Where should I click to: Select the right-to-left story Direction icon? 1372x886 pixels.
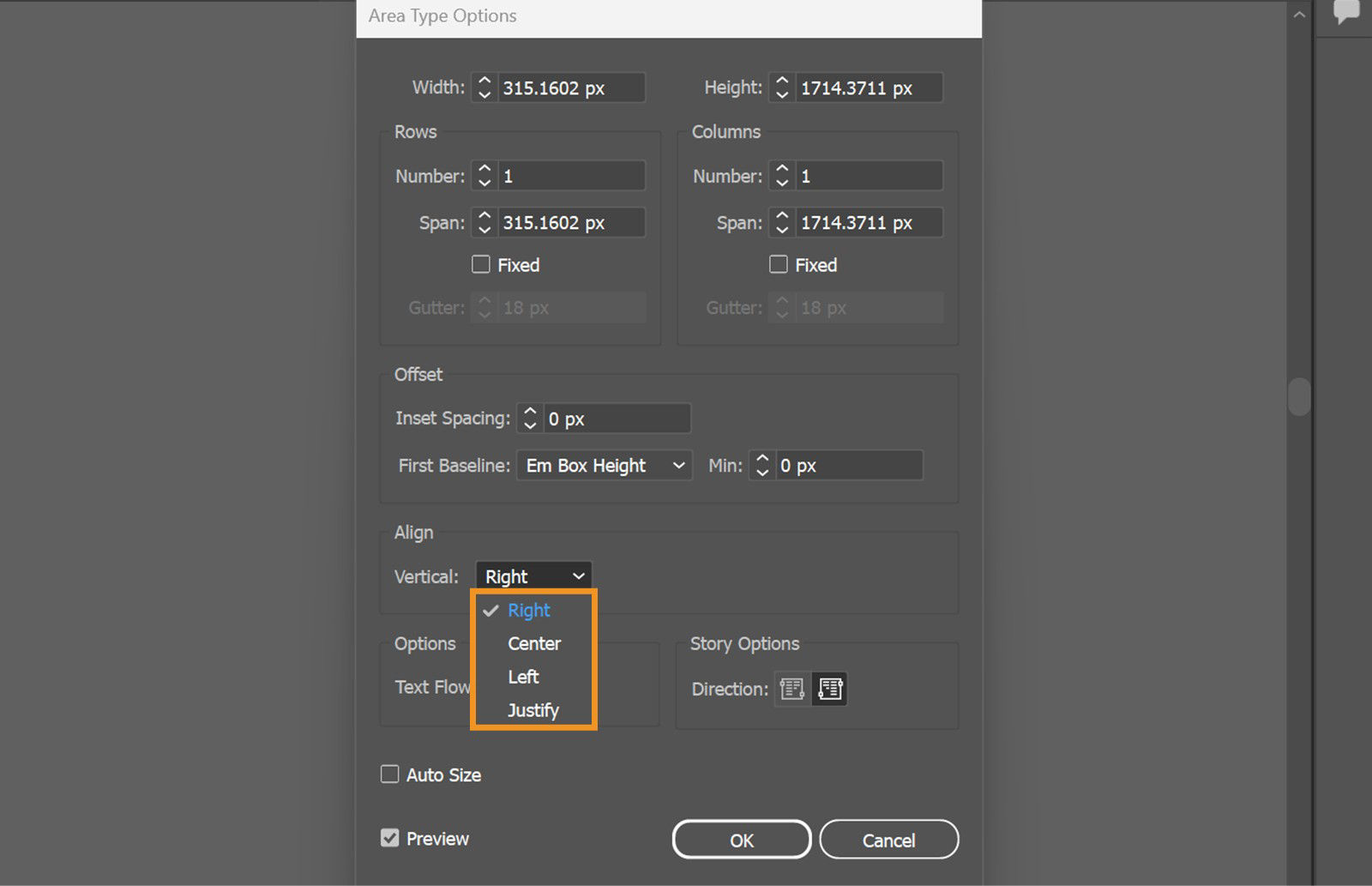click(829, 689)
